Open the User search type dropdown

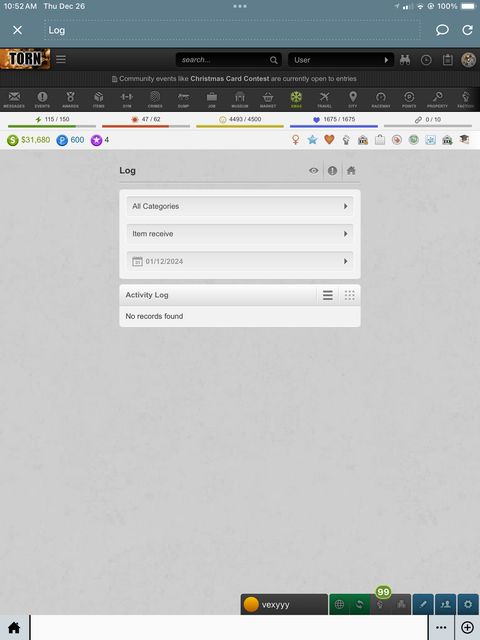click(341, 60)
